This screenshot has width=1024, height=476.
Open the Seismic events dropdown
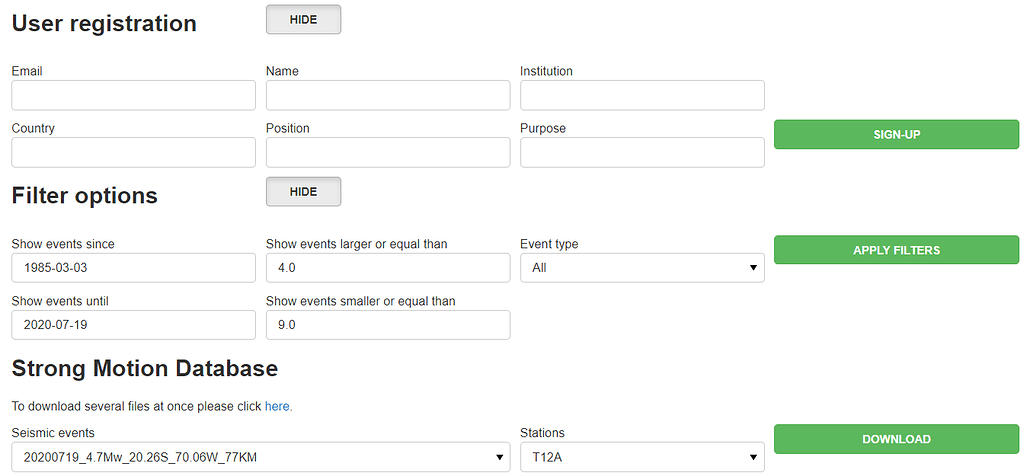pyautogui.click(x=261, y=457)
